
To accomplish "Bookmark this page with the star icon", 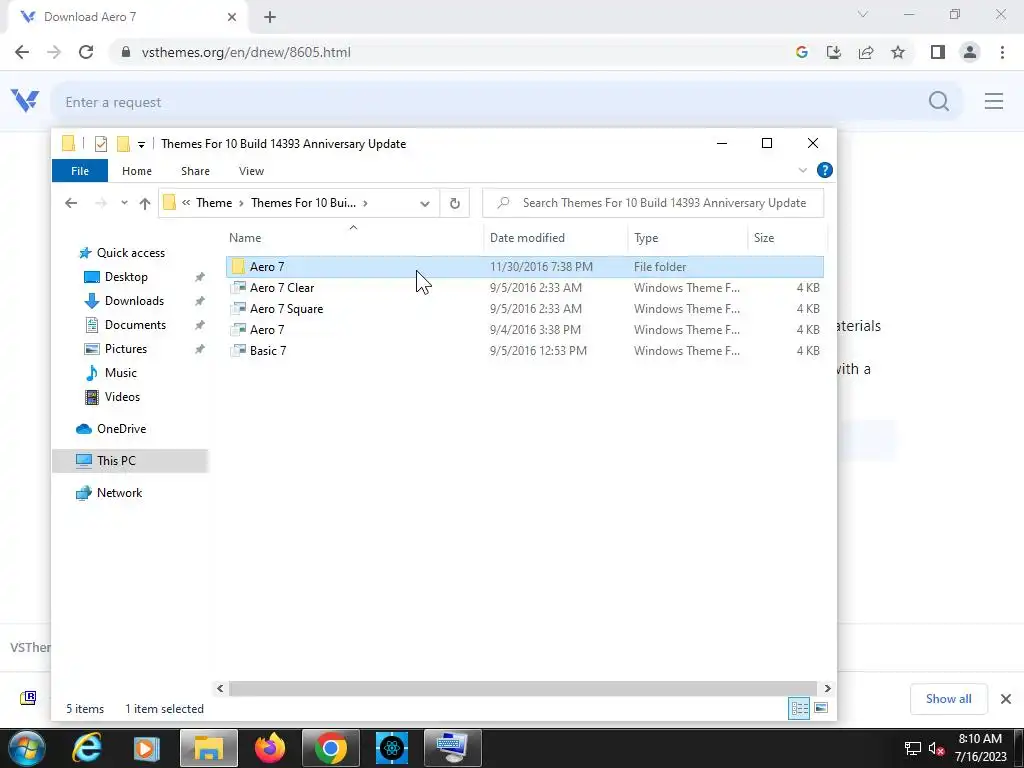I will coord(898,52).
